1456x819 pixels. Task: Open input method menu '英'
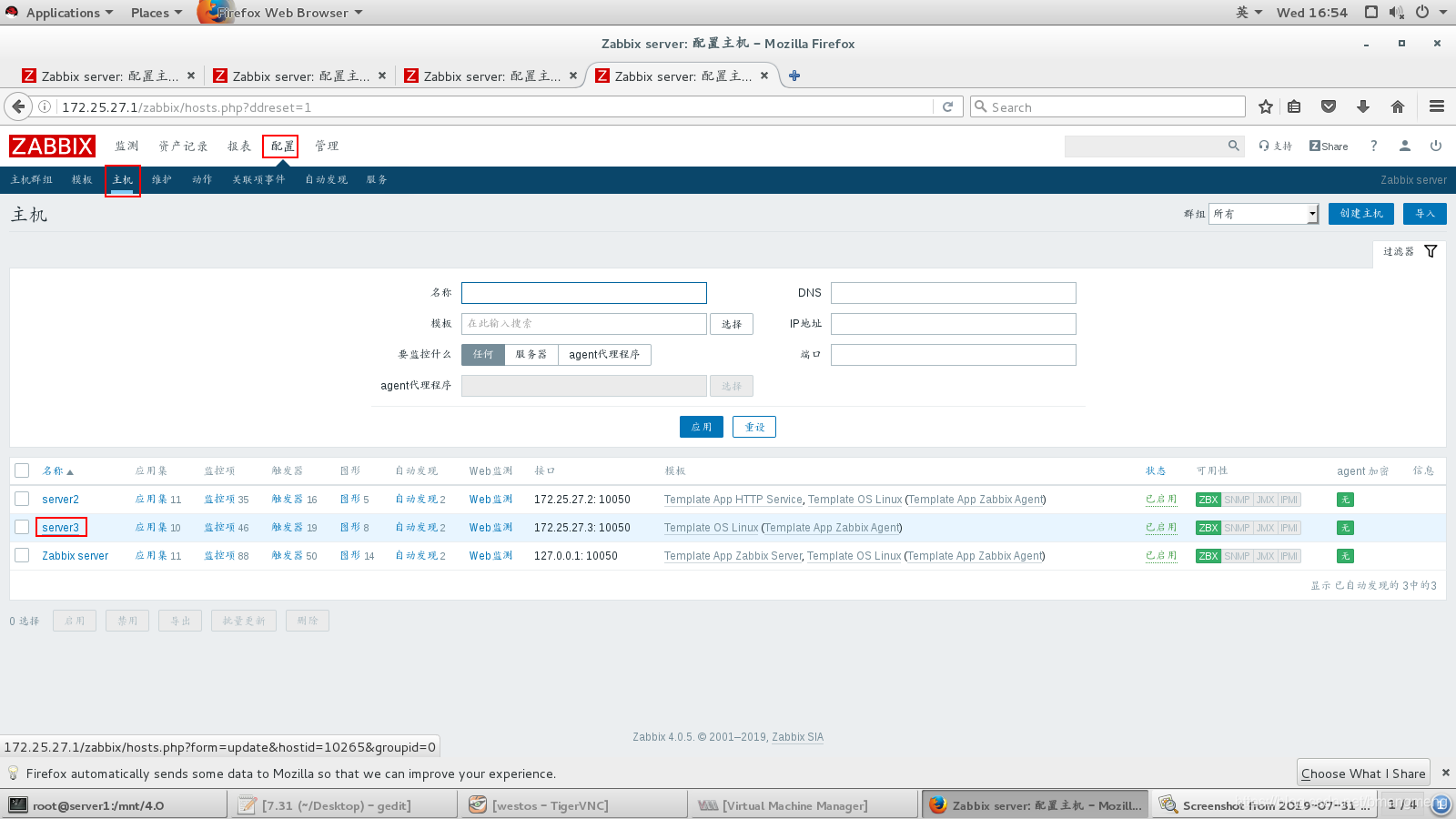(1249, 12)
